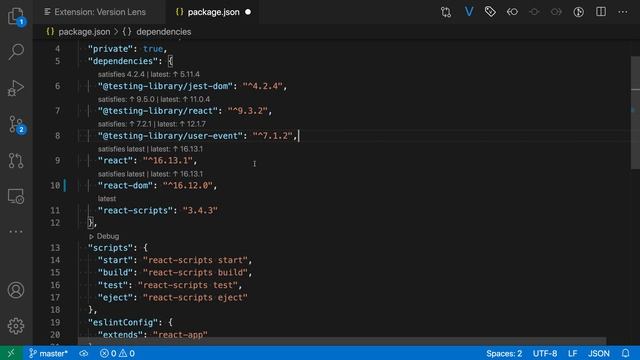The image size is (640, 360).
Task: Open the Run and Debug view
Action: click(16, 88)
